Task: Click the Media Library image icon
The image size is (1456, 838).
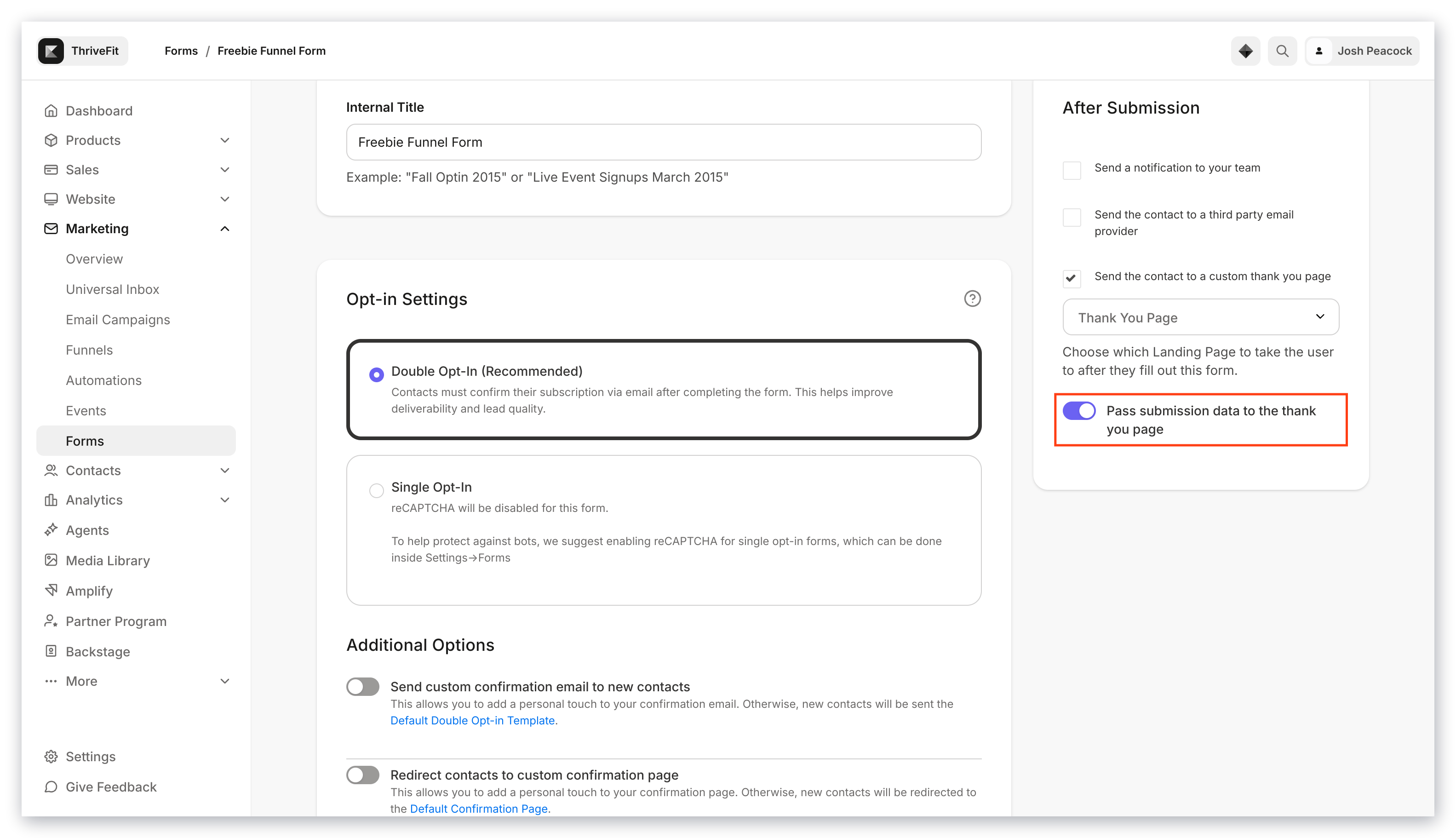Action: pyautogui.click(x=51, y=560)
